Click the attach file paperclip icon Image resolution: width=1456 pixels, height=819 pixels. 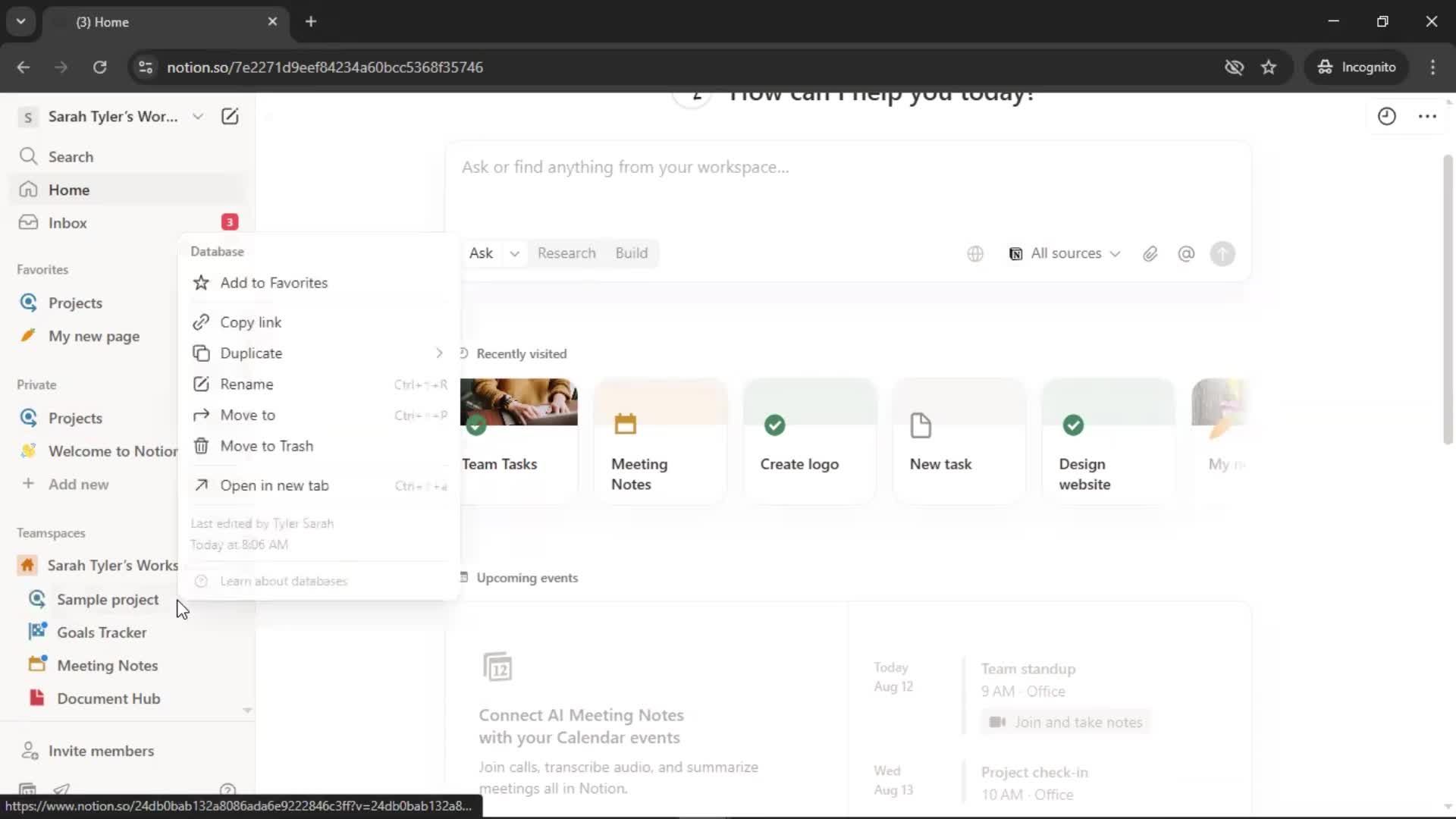pos(1150,254)
